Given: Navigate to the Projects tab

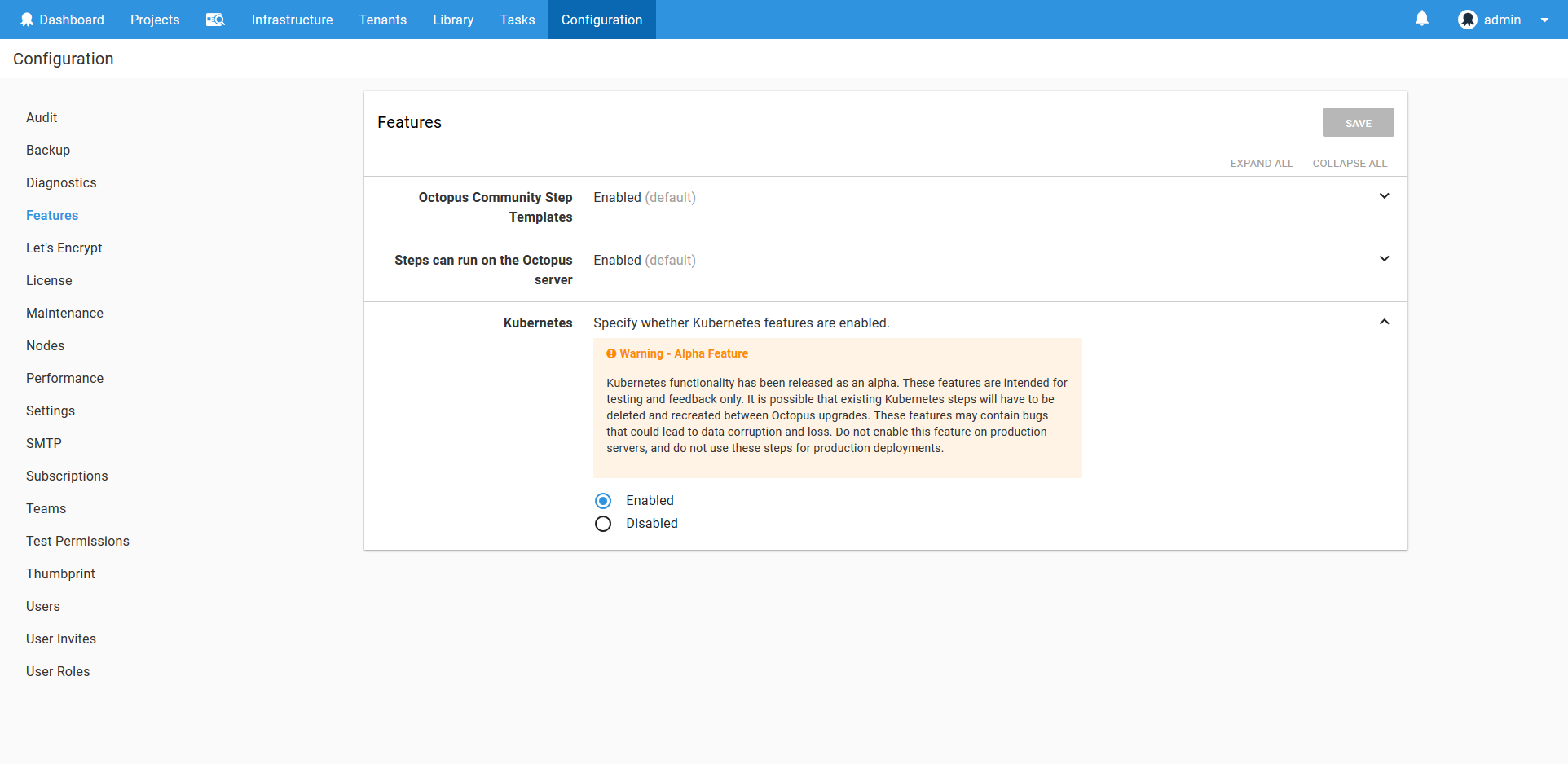Looking at the screenshot, I should click(155, 20).
